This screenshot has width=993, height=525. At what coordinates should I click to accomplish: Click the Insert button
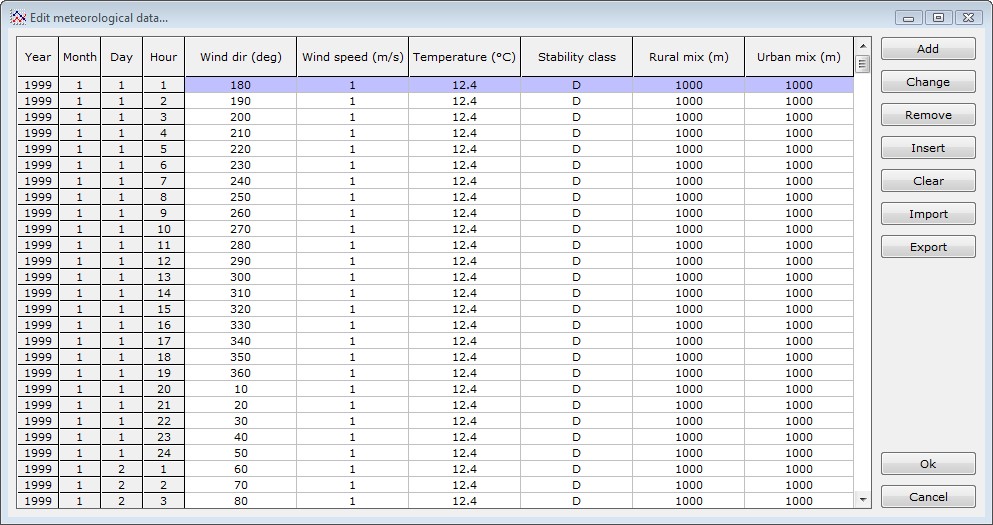click(927, 148)
